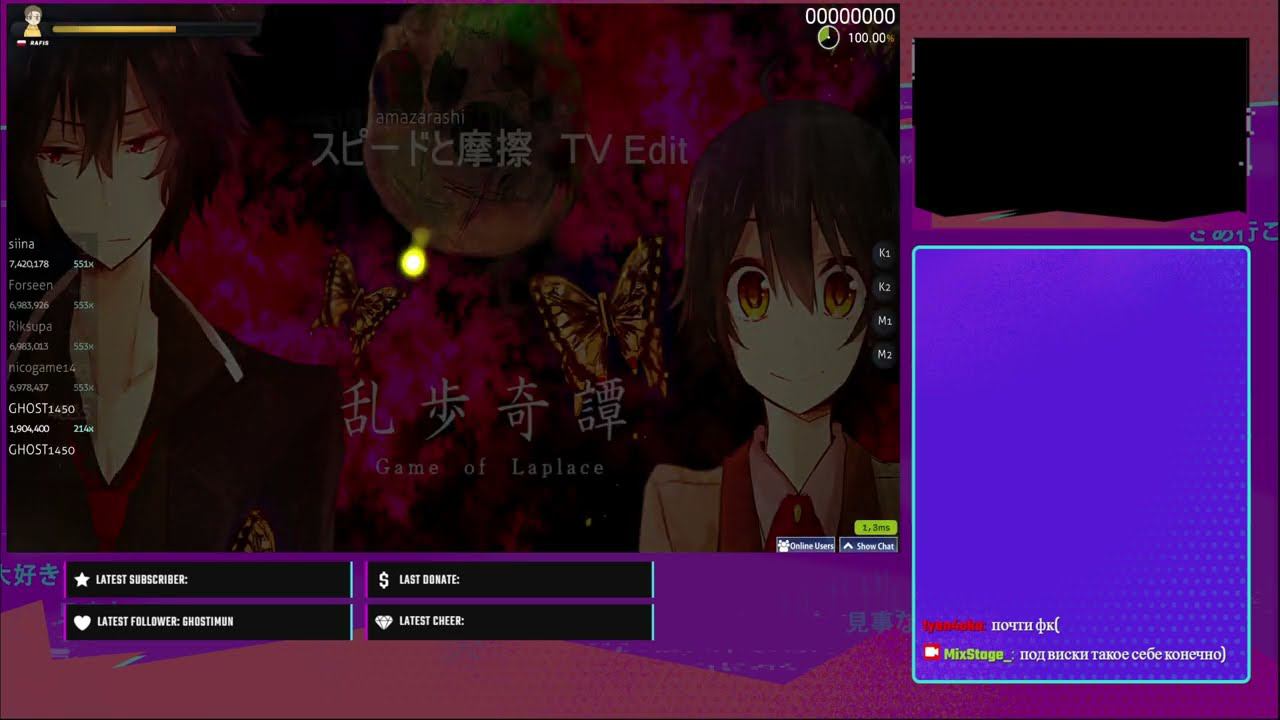Click the chat message 'почти фк('
1280x720 pixels.
[1025, 625]
